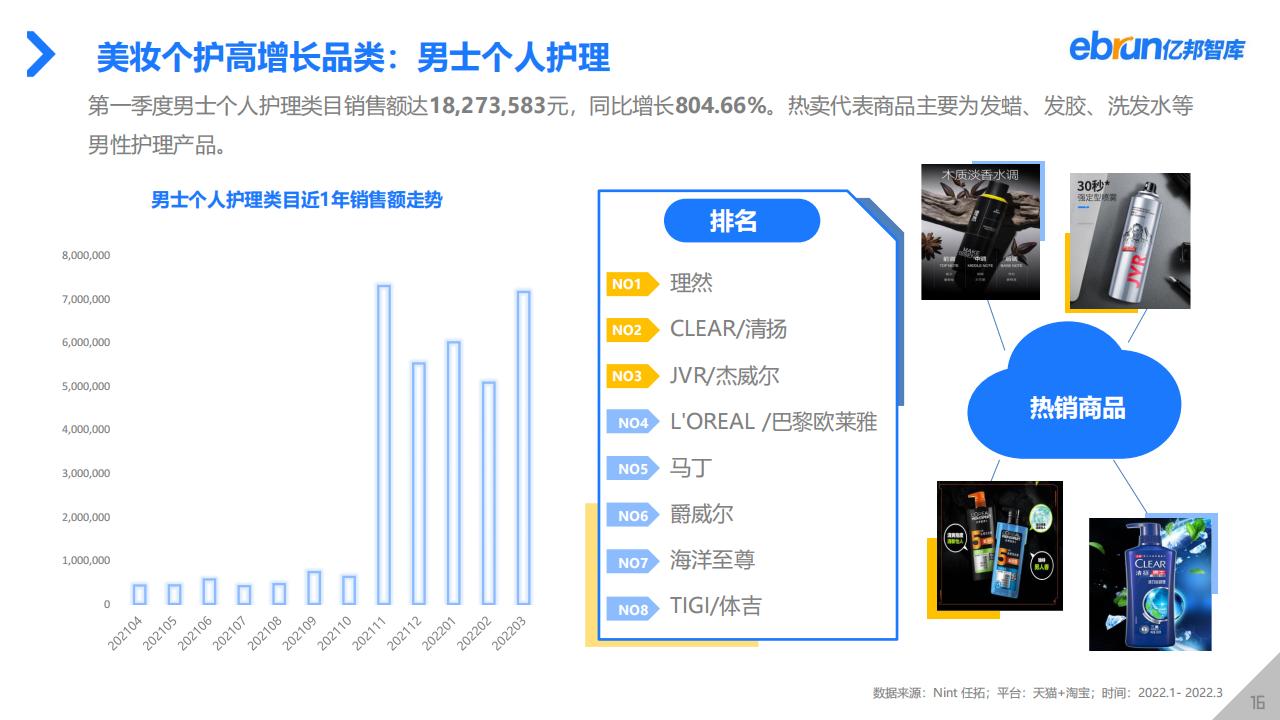The image size is (1280, 720).
Task: Click the NO6 rank badge
Action: click(632, 515)
